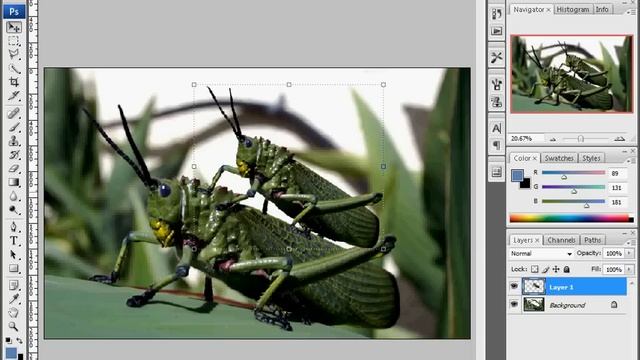
Task: Select the Rectangle shape tool
Action: point(13,268)
